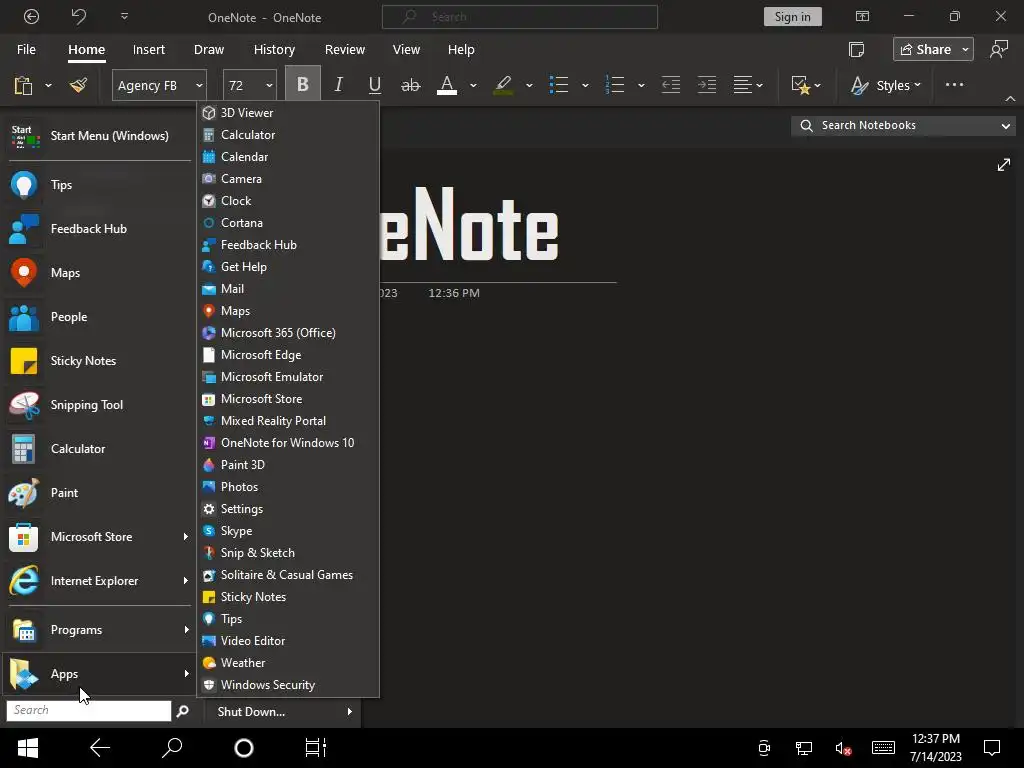Viewport: 1024px width, 768px height.
Task: Open Snip & Sketch from the Apps list
Action: (x=288, y=553)
